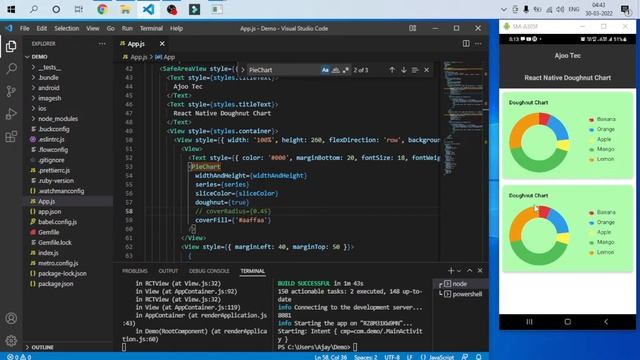The image size is (640, 360).
Task: Close the find widget
Action: 427,70
